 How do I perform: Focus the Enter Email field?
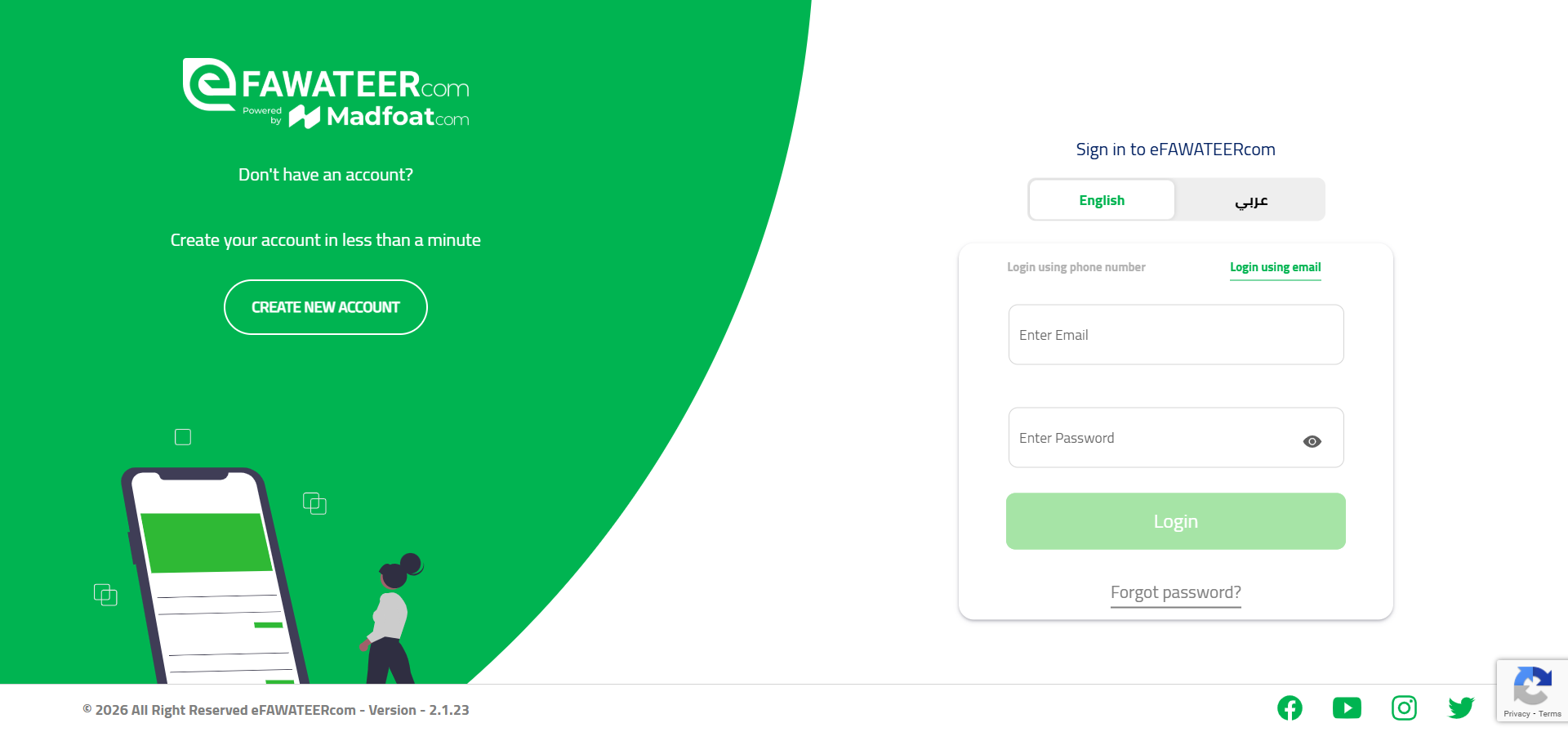(x=1175, y=335)
